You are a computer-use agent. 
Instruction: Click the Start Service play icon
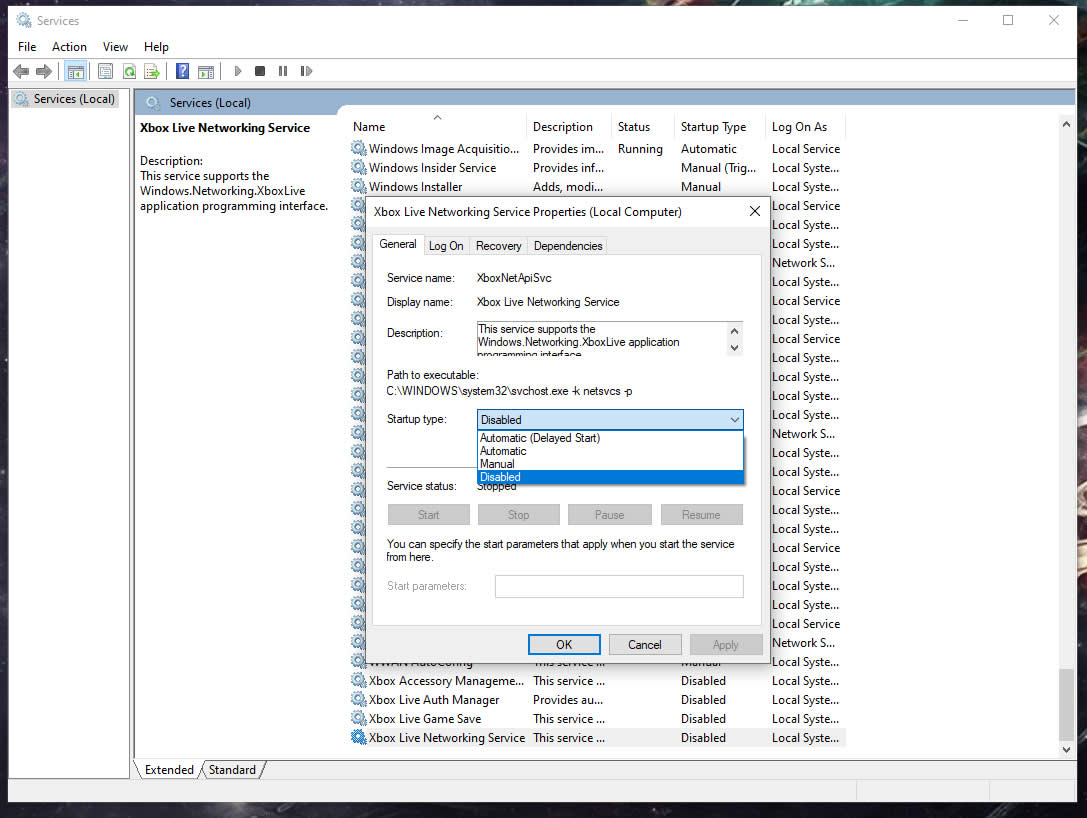coord(238,71)
